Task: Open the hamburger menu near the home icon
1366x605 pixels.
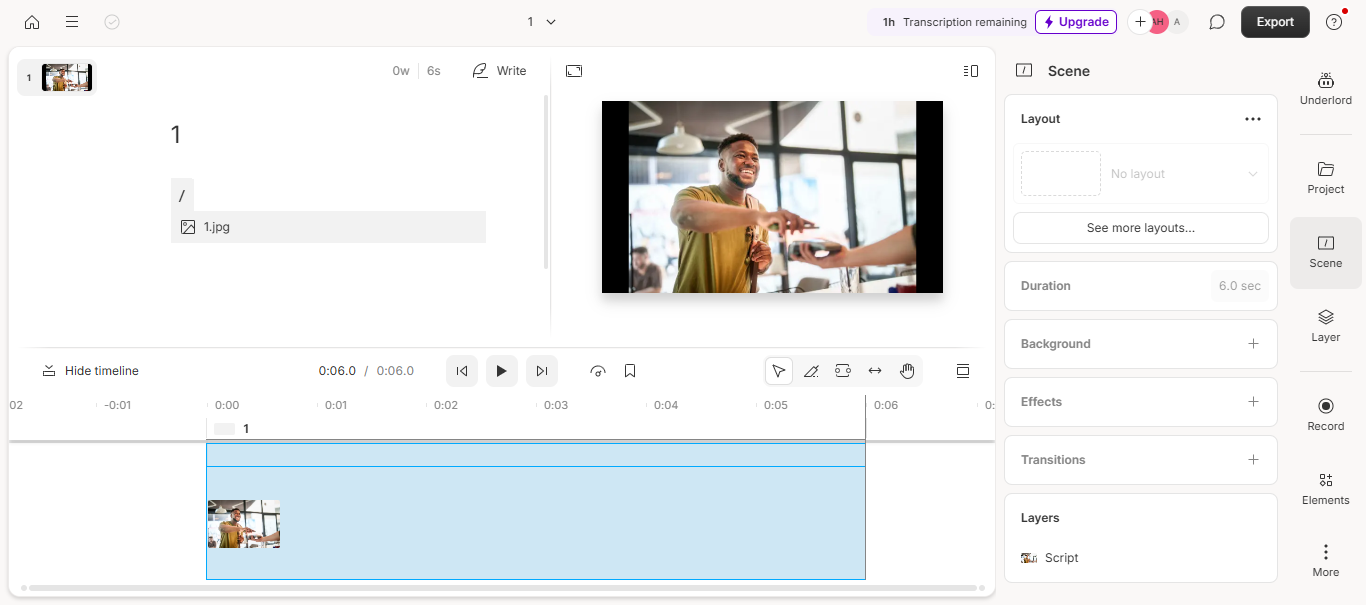Action: tap(71, 21)
